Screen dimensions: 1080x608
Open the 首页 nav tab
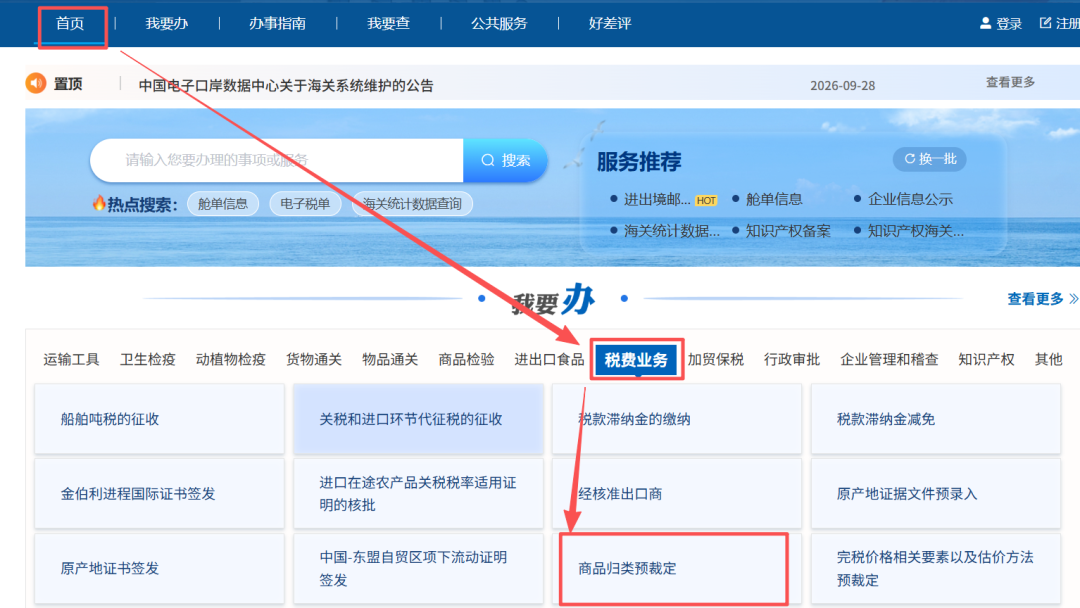tap(70, 23)
